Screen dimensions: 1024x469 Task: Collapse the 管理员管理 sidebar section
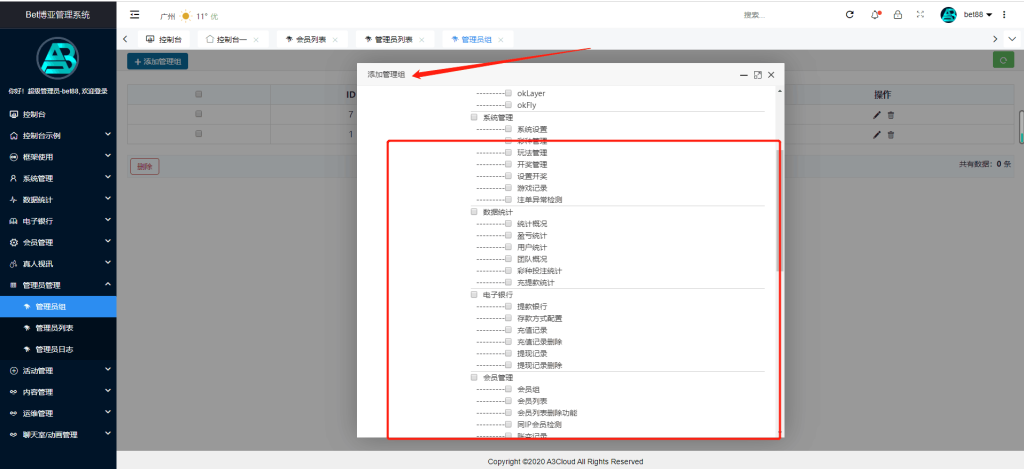point(58,285)
